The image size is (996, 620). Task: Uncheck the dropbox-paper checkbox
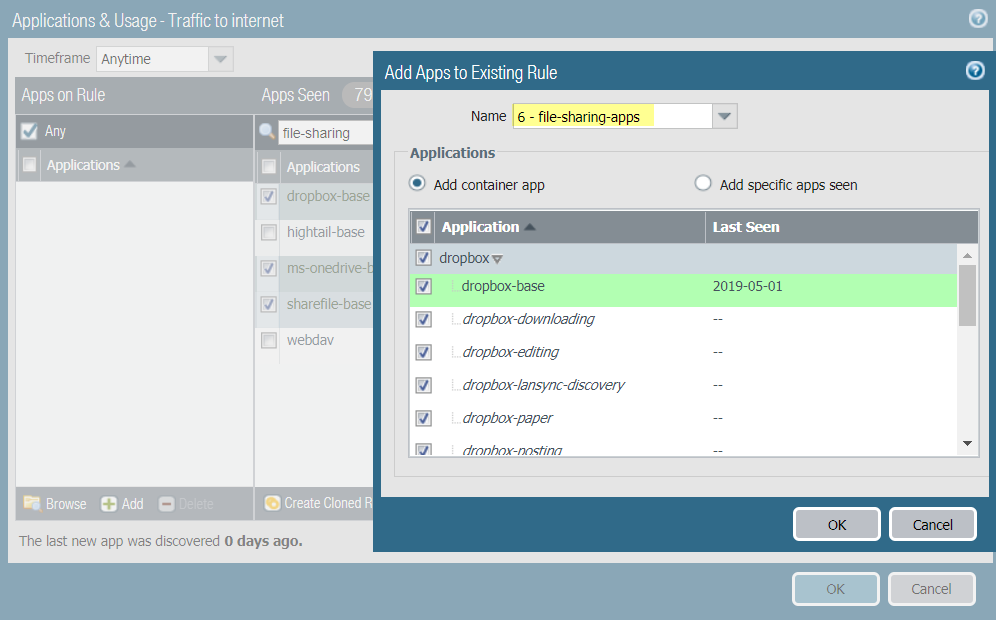(x=423, y=418)
